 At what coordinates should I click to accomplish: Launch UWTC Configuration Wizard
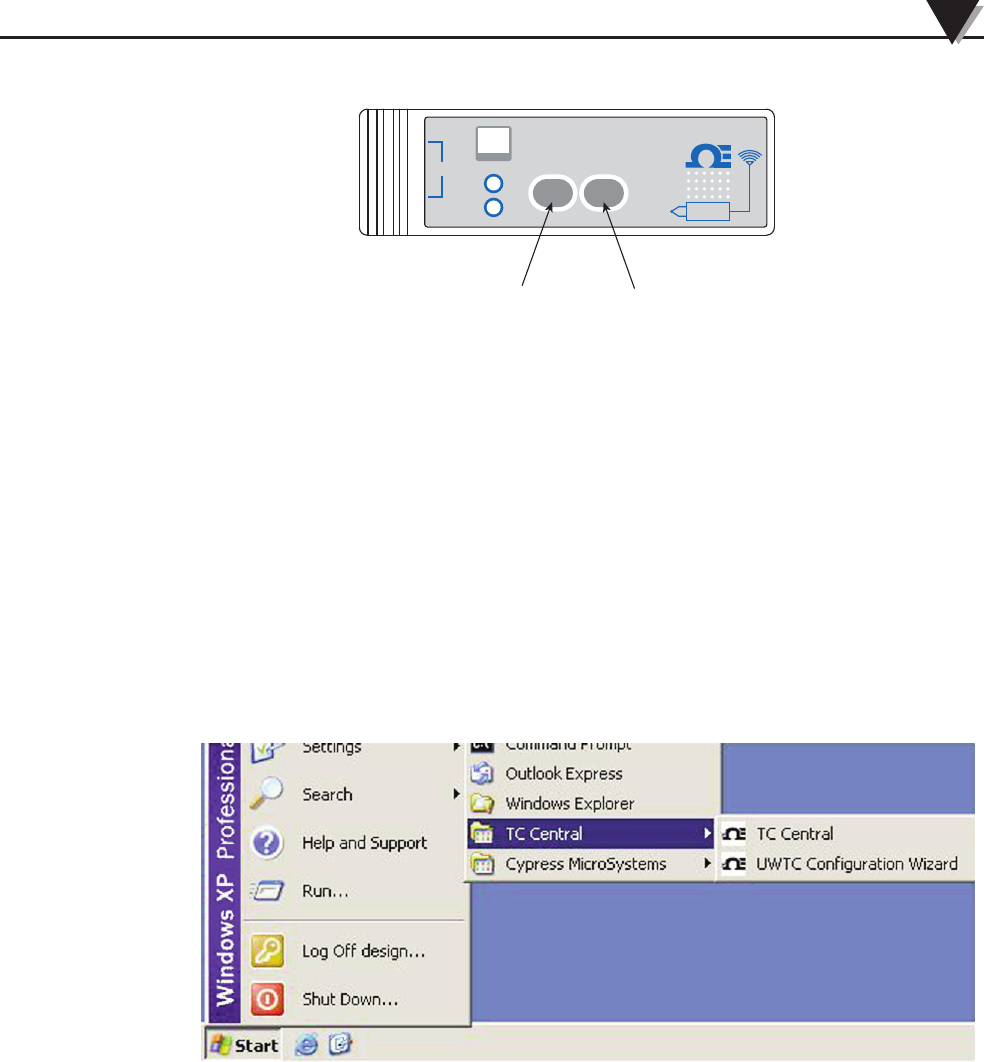click(x=844, y=864)
